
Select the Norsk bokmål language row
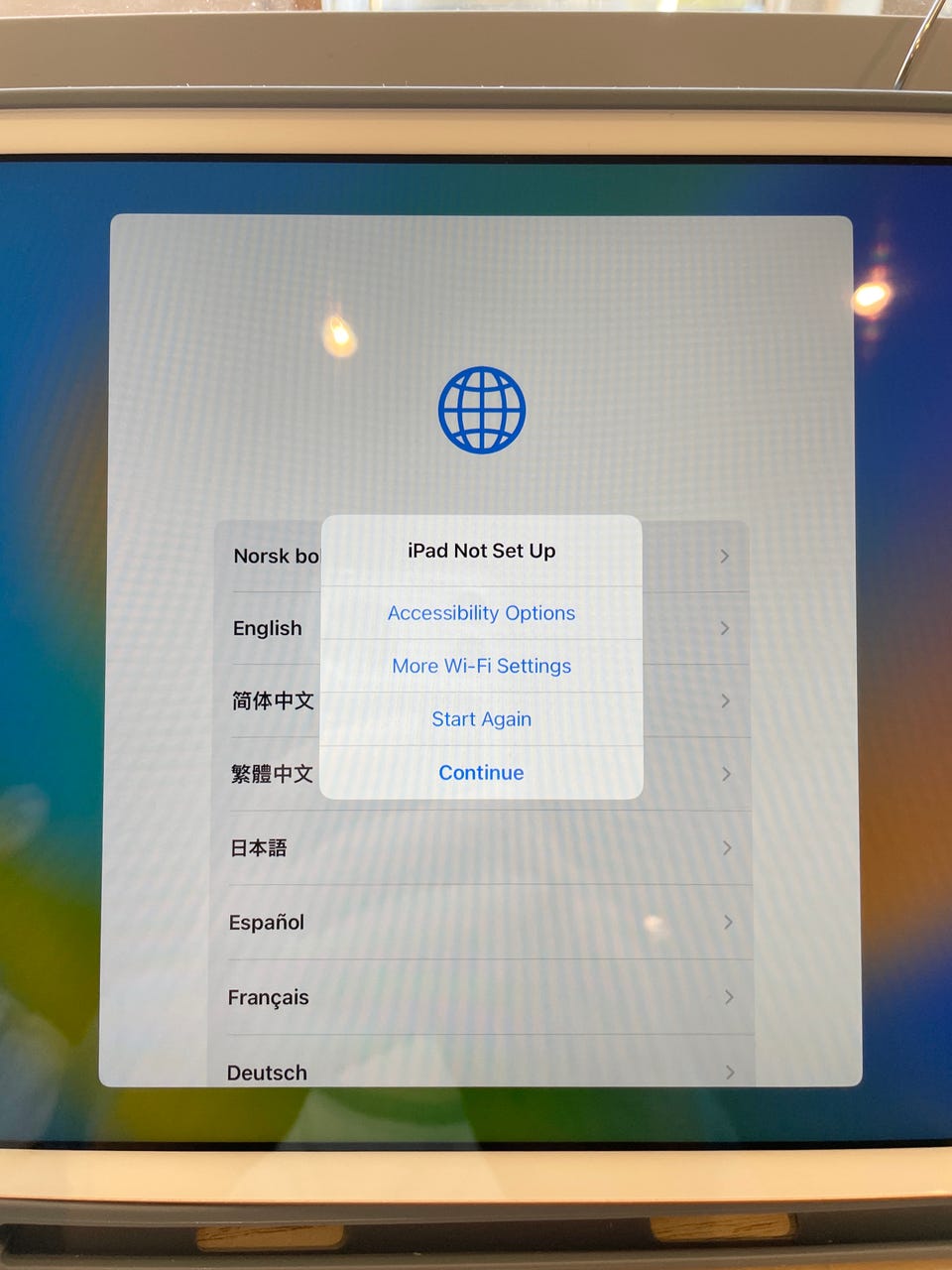tap(481, 556)
